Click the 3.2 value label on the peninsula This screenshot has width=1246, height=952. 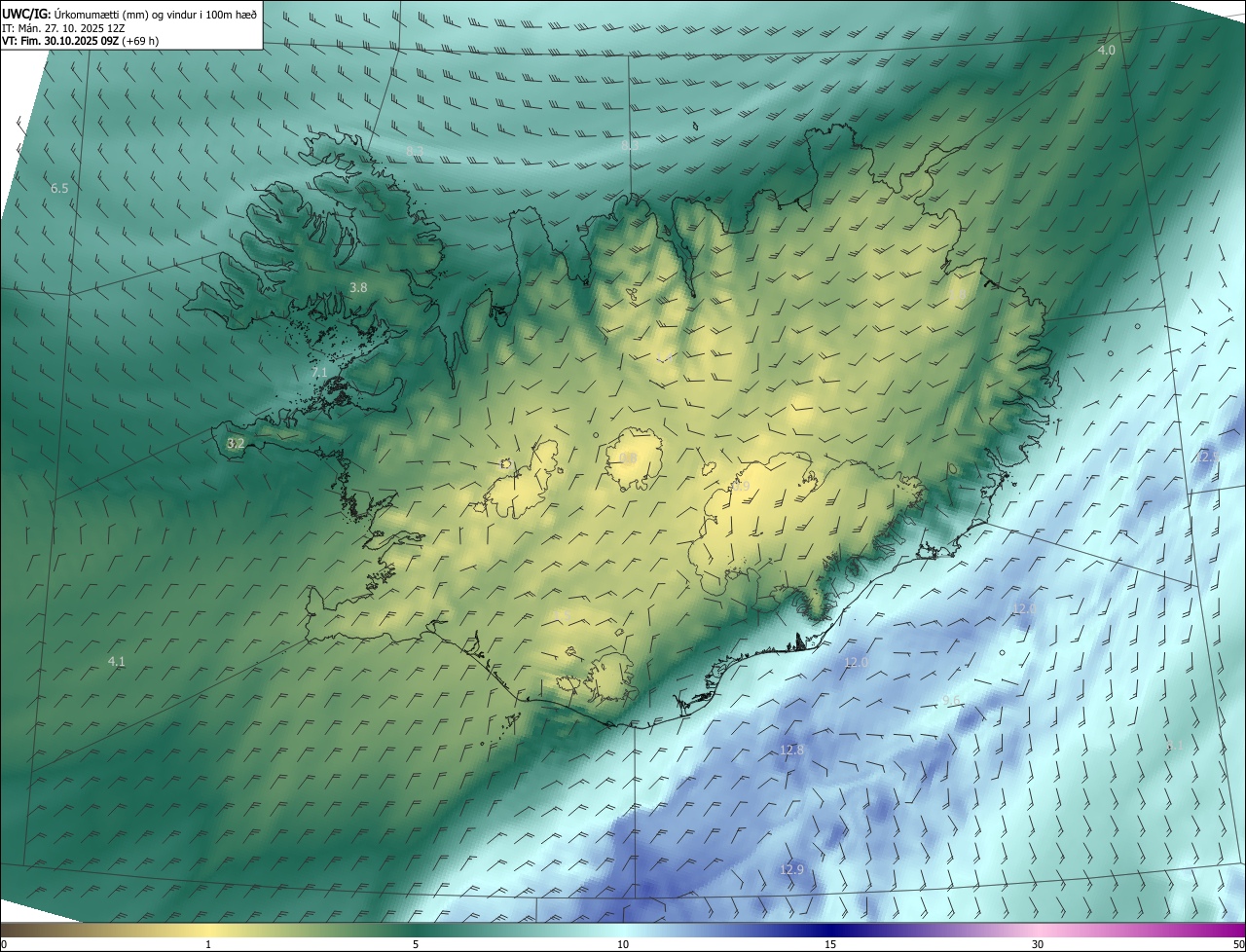pos(236,443)
